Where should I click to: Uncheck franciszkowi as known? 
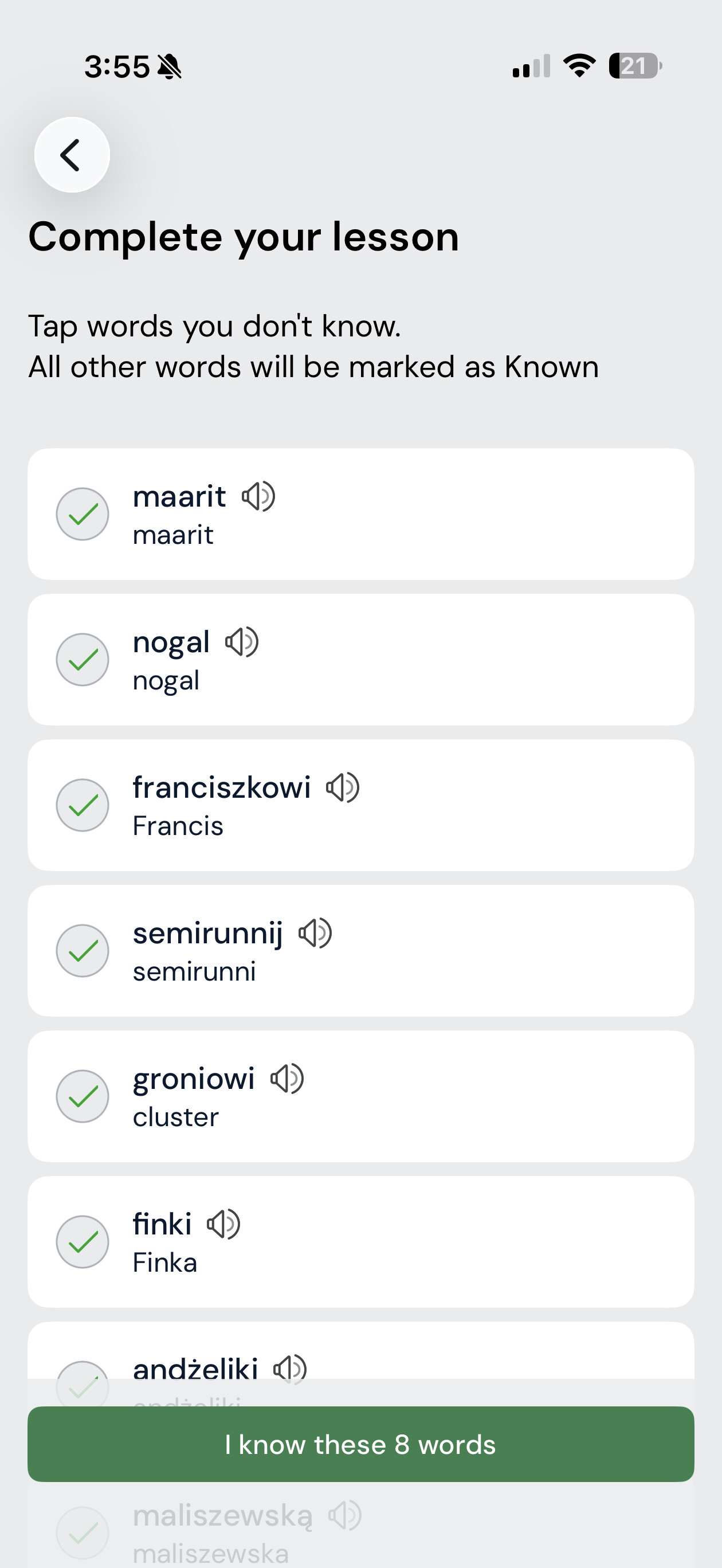tap(82, 805)
